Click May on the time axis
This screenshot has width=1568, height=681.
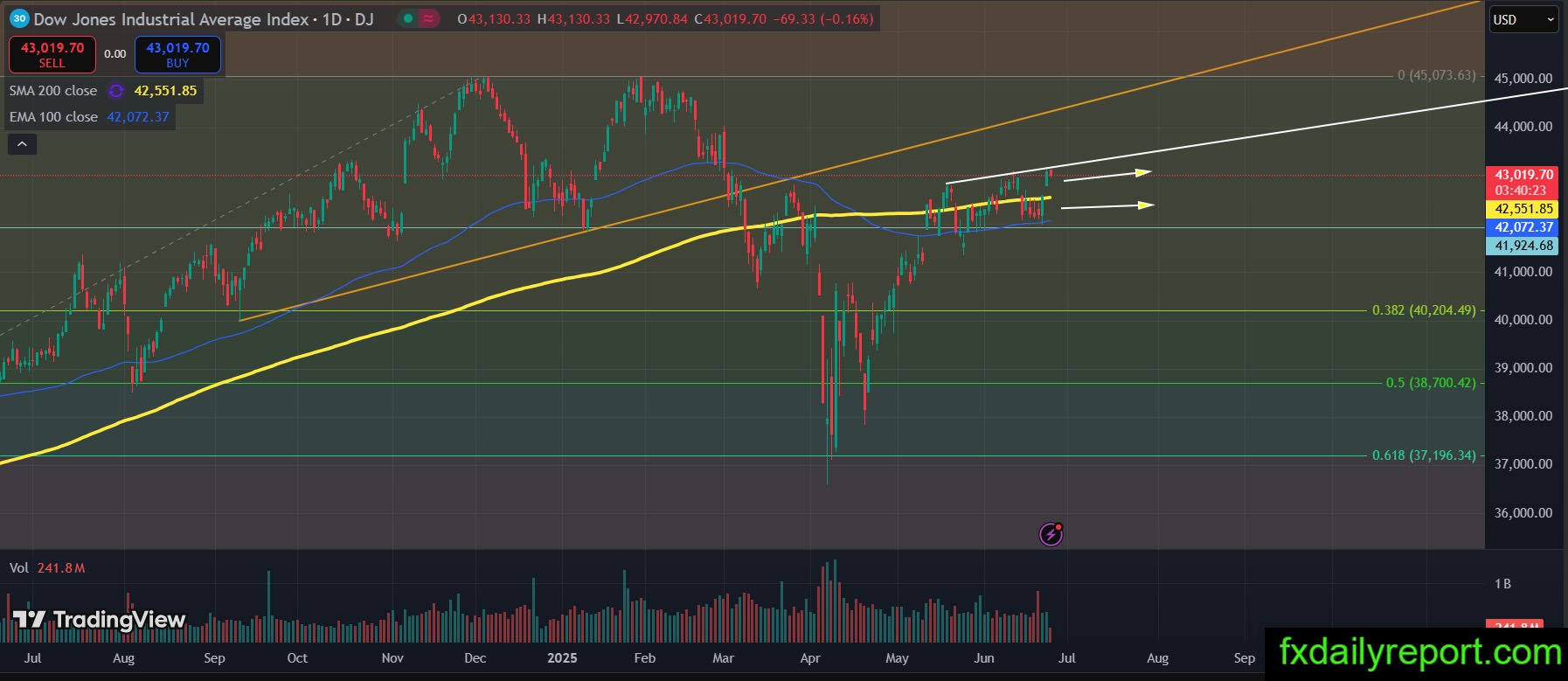[898, 658]
